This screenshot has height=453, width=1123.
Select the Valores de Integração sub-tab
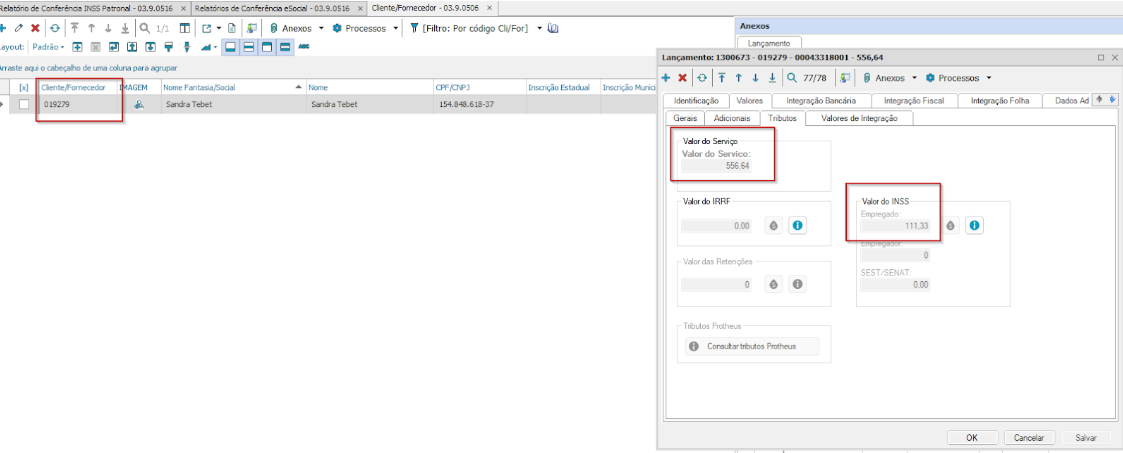859,118
